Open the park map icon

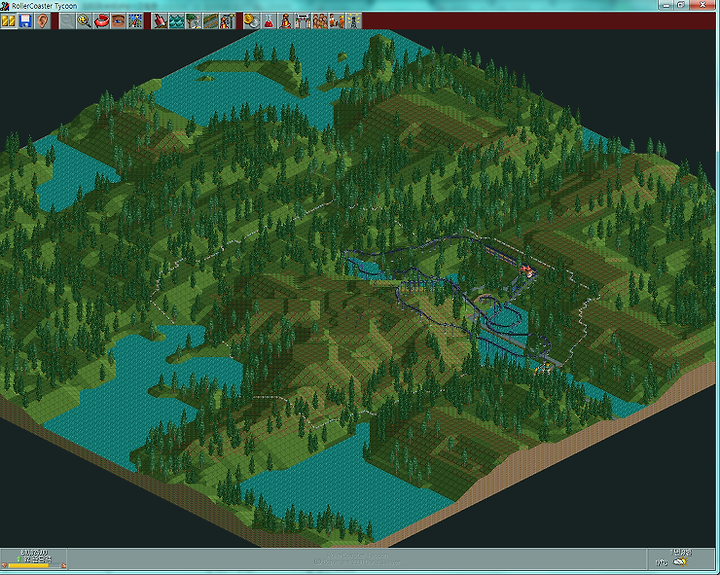pos(135,21)
